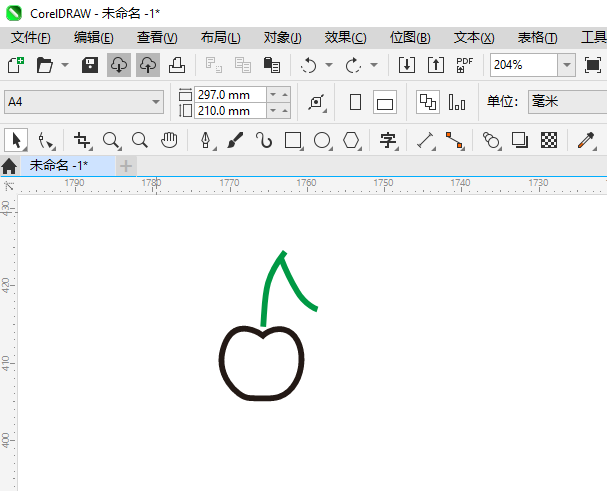Open the 编辑(E) menu
The height and width of the screenshot is (491, 607).
(94, 38)
